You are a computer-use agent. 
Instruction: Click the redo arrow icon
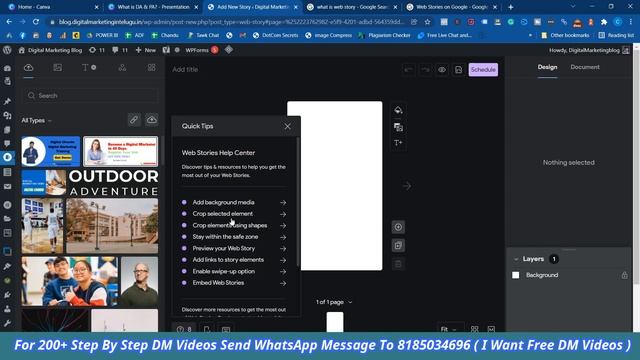[x=425, y=70]
